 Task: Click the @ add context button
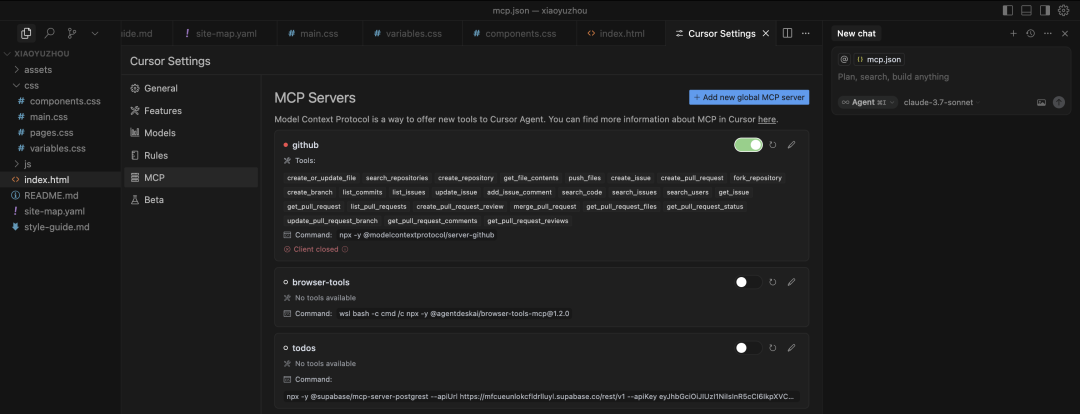(844, 60)
